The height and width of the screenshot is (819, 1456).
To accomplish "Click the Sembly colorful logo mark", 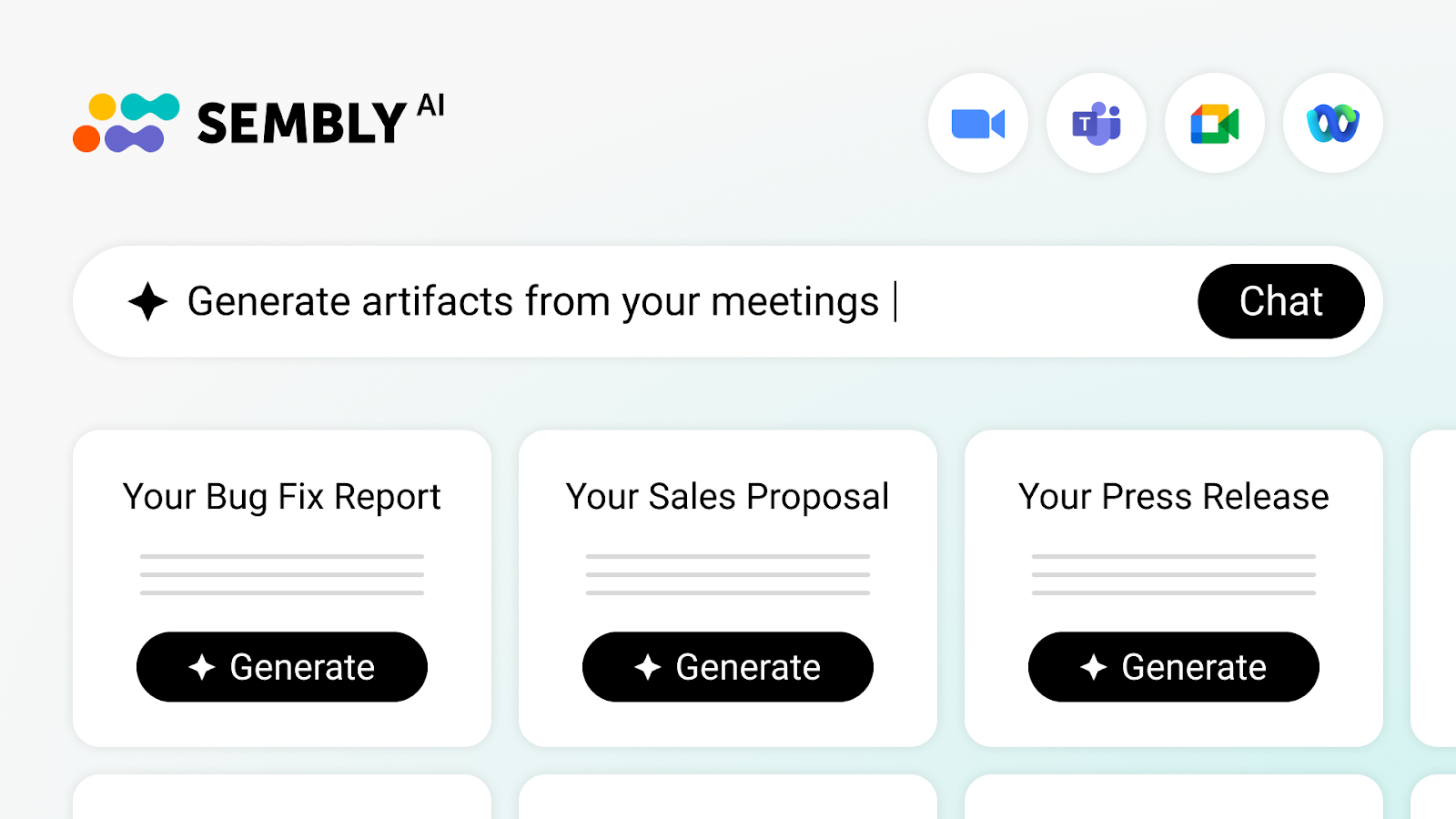I will (126, 123).
